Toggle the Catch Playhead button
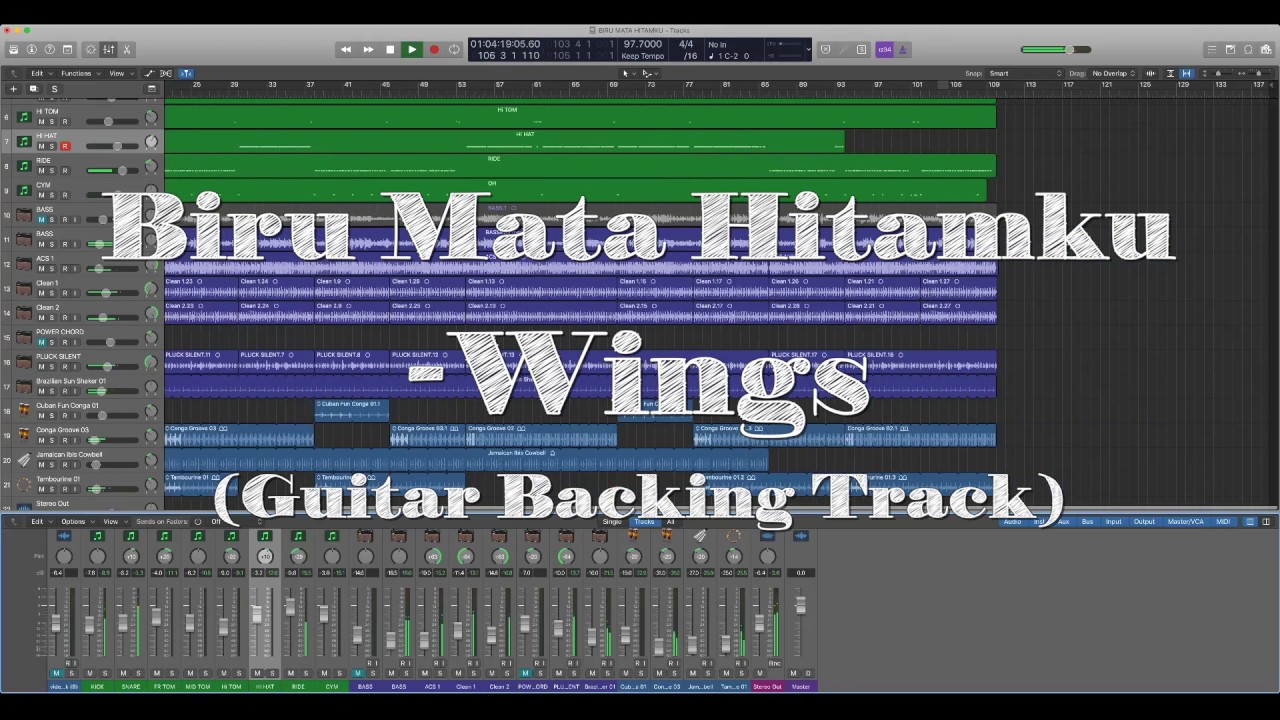Viewport: 1280px width, 720px height. pos(186,73)
